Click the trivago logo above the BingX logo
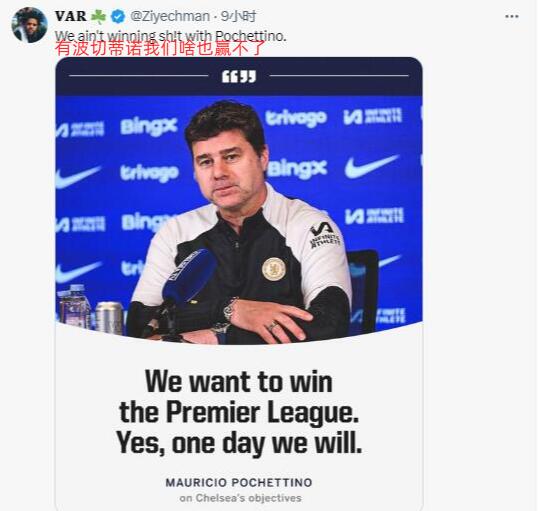Screen dimensions: 539x511 [x=296, y=119]
